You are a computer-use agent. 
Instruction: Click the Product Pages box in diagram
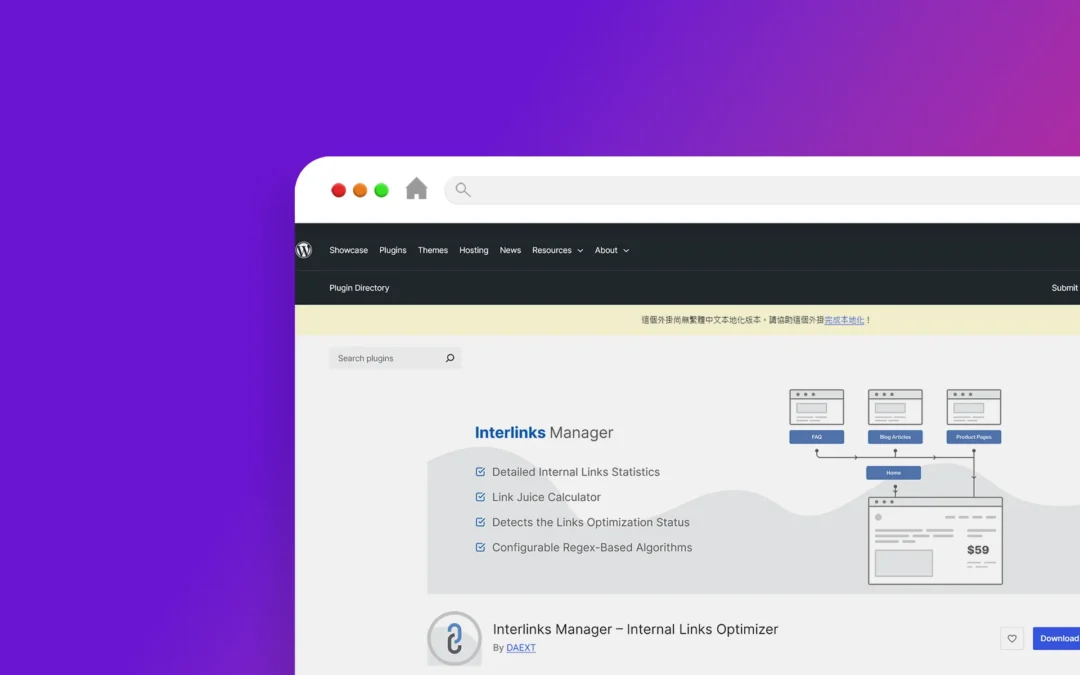[973, 437]
